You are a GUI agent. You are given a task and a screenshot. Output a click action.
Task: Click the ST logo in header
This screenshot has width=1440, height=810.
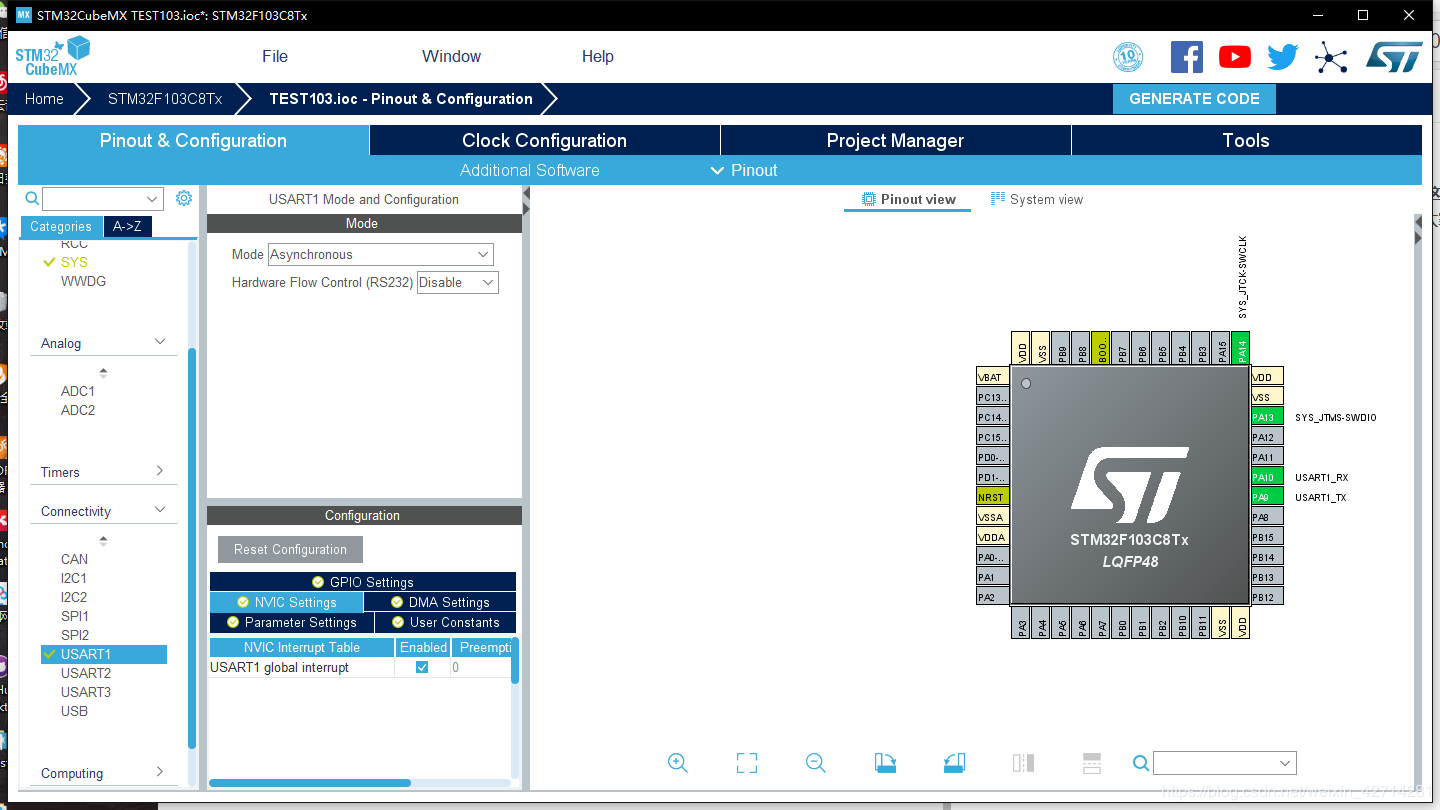1393,57
